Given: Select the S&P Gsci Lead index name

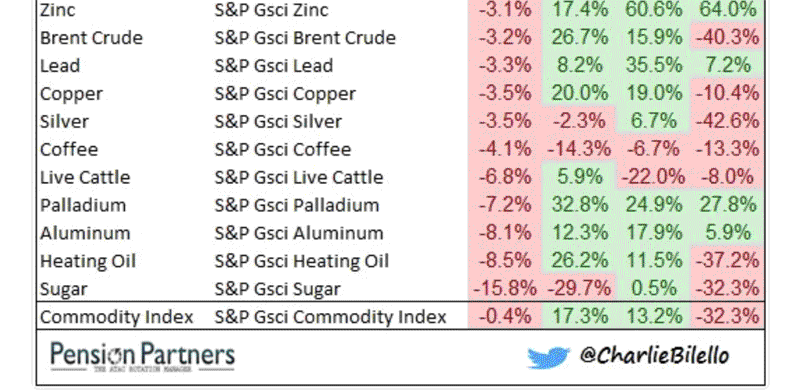Looking at the screenshot, I should click(x=273, y=66).
